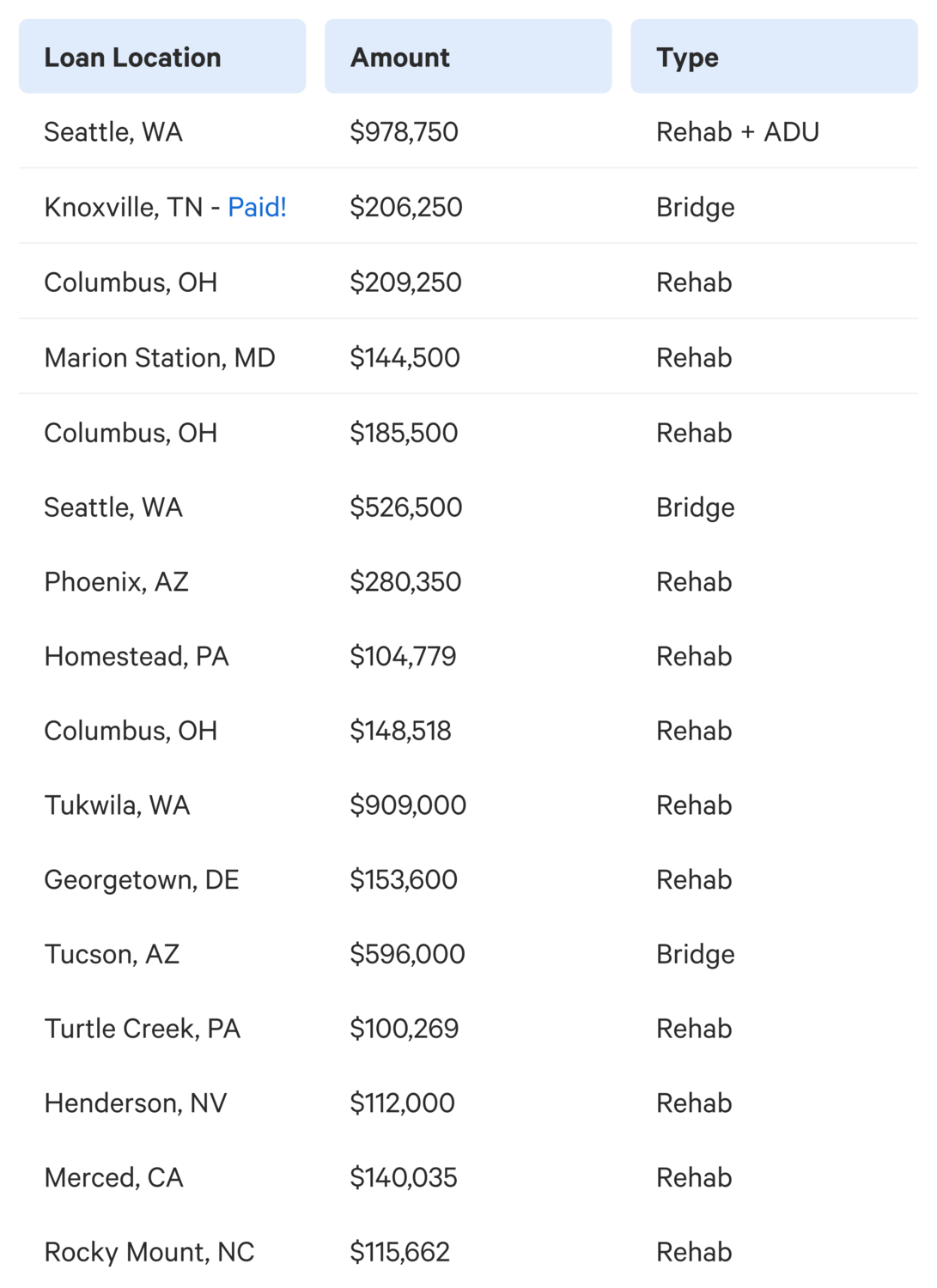This screenshot has height=1288, width=937.
Task: Click the $596,000 amount
Action: click(x=407, y=954)
